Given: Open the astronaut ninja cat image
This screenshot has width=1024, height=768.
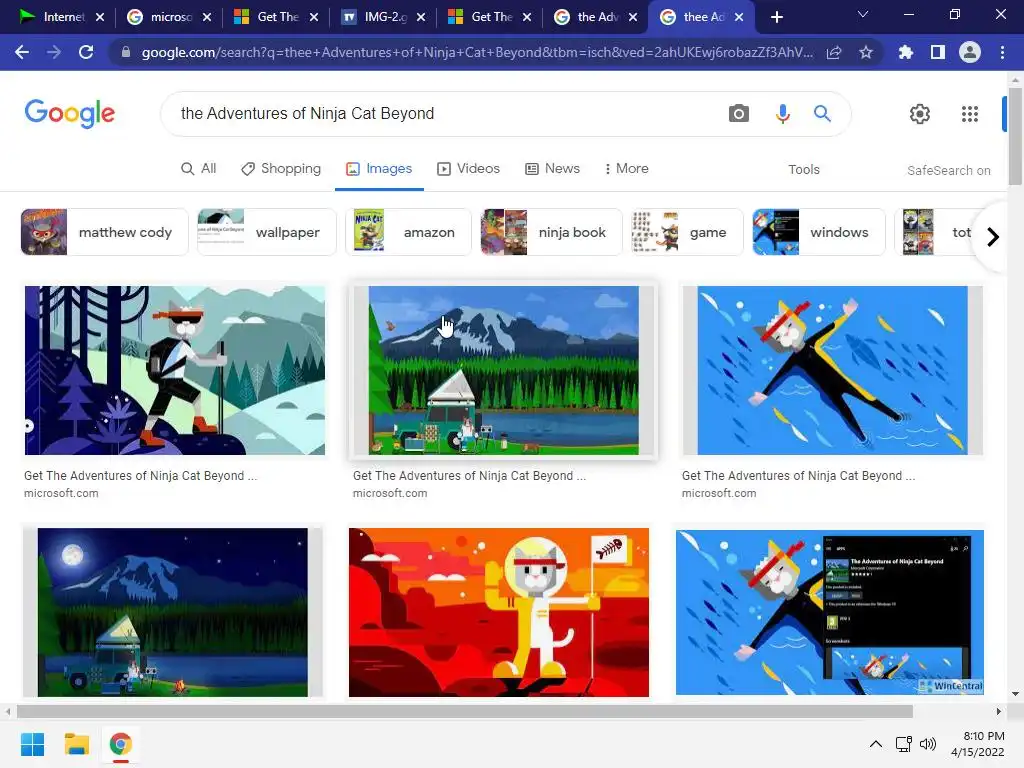Looking at the screenshot, I should pos(499,612).
